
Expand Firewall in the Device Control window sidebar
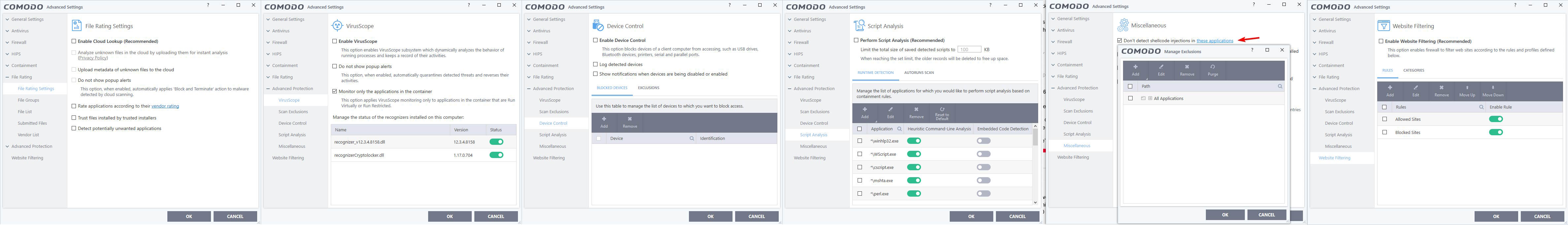[x=529, y=43]
